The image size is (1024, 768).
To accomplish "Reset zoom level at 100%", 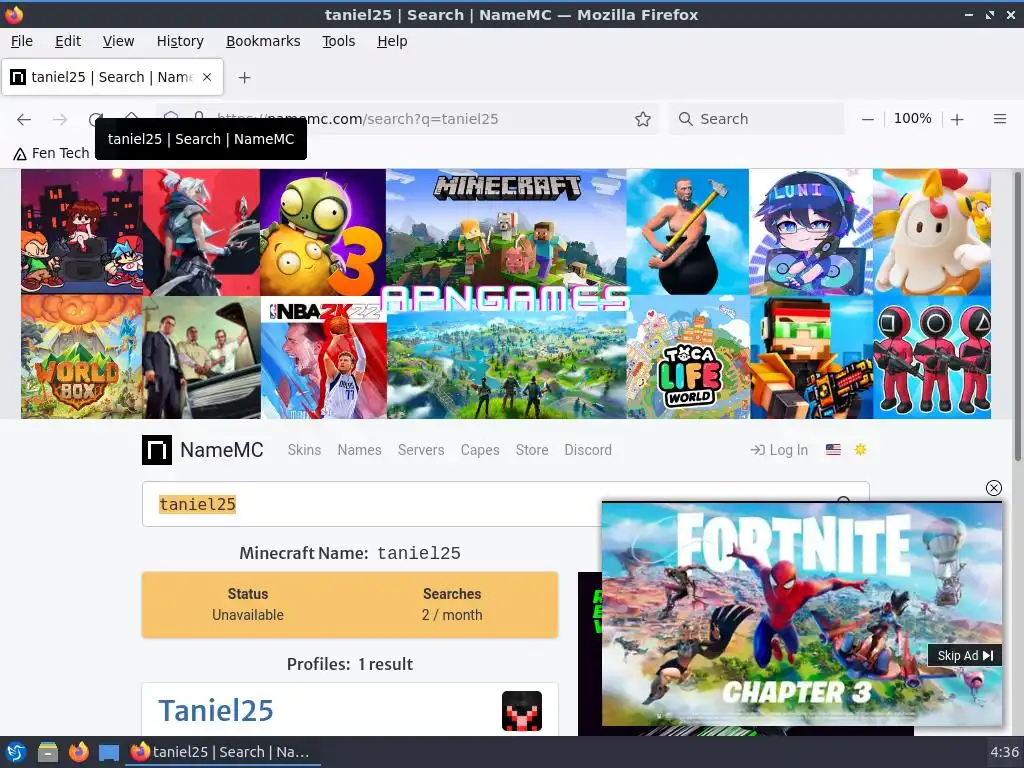I will (x=912, y=118).
